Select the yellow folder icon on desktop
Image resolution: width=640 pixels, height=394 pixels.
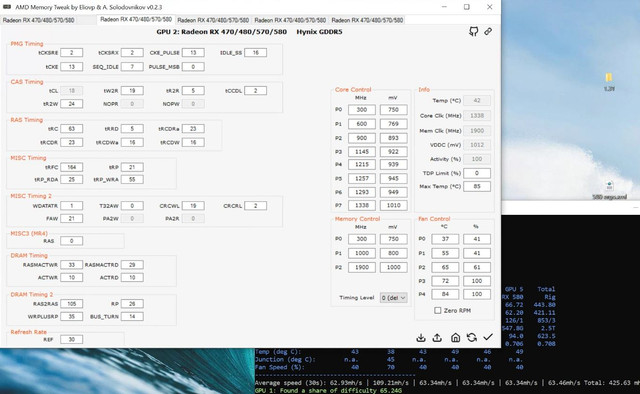(609, 77)
